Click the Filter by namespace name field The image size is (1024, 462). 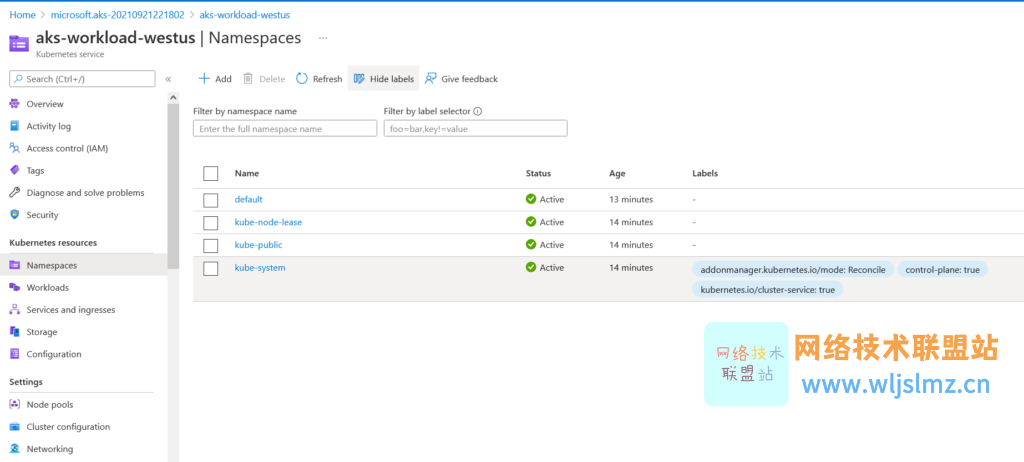tap(285, 129)
